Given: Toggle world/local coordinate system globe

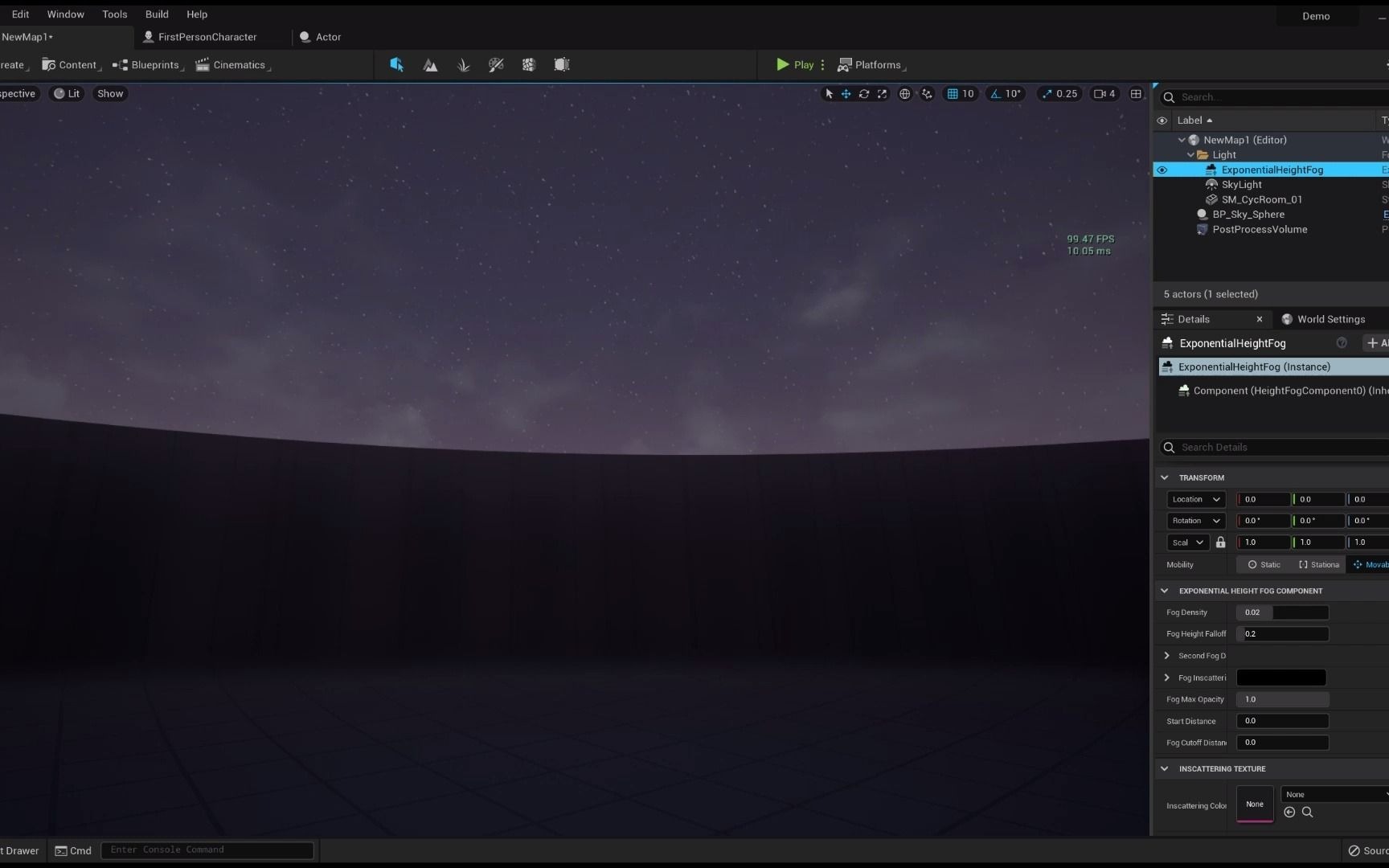Looking at the screenshot, I should pyautogui.click(x=904, y=94).
